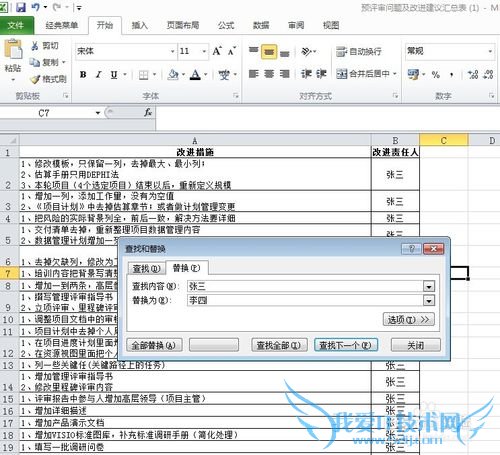Click the Paste clipboard icon
The height and width of the screenshot is (455, 500).
(13, 50)
